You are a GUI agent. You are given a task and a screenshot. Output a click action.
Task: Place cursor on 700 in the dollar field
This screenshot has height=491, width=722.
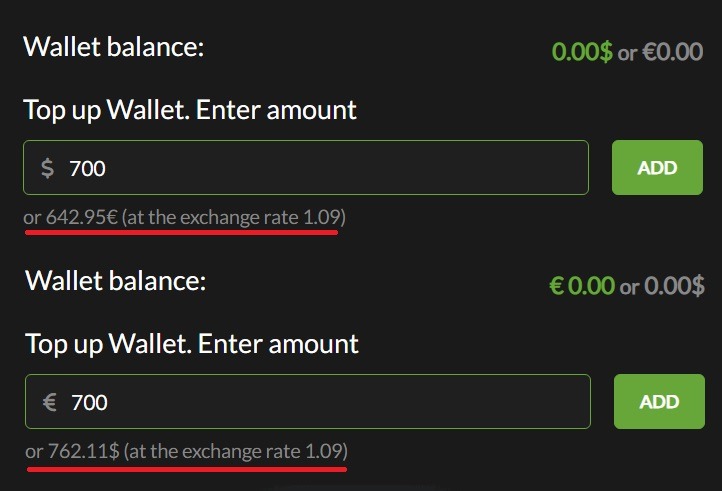tap(88, 168)
